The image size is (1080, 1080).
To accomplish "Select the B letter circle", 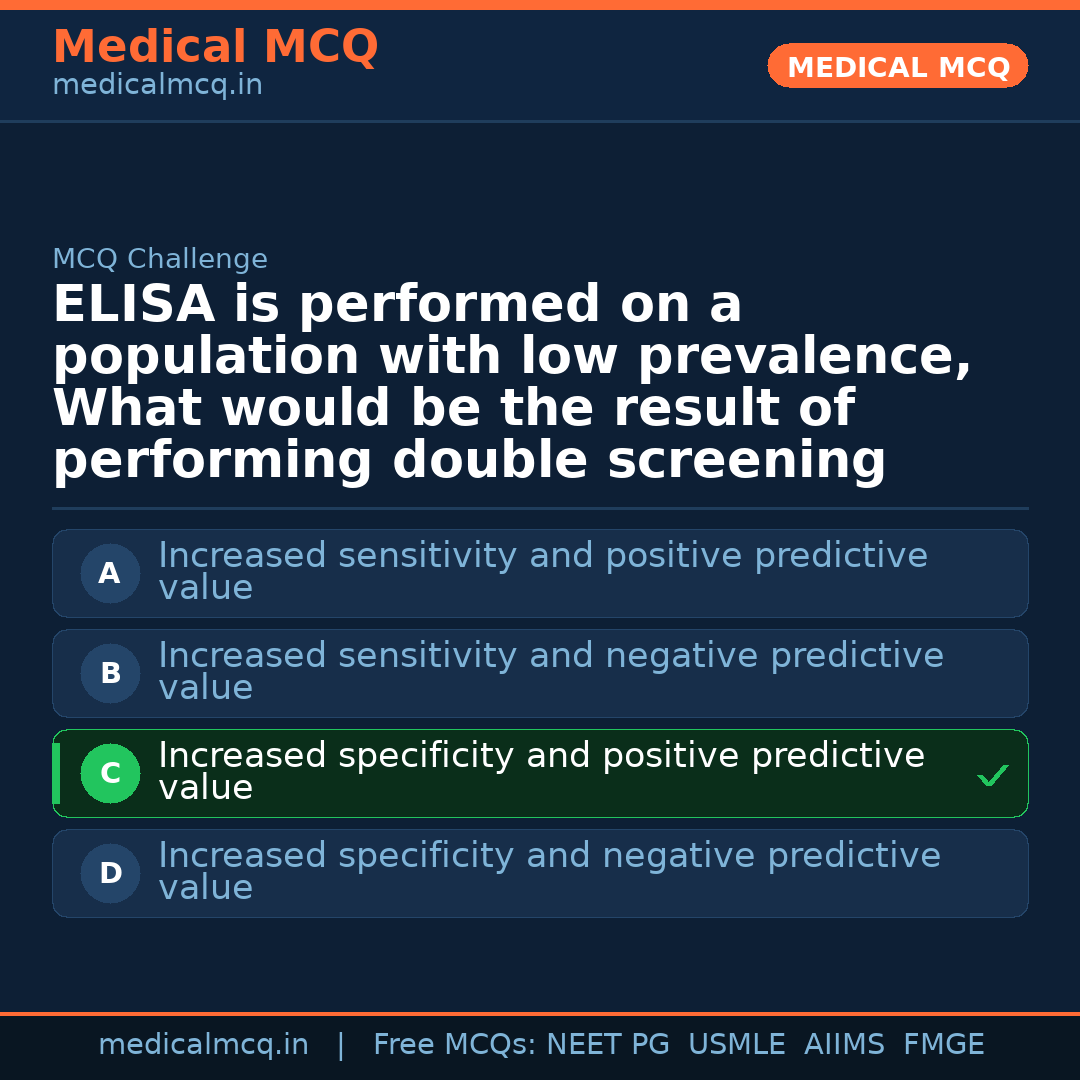I will click(x=110, y=674).
